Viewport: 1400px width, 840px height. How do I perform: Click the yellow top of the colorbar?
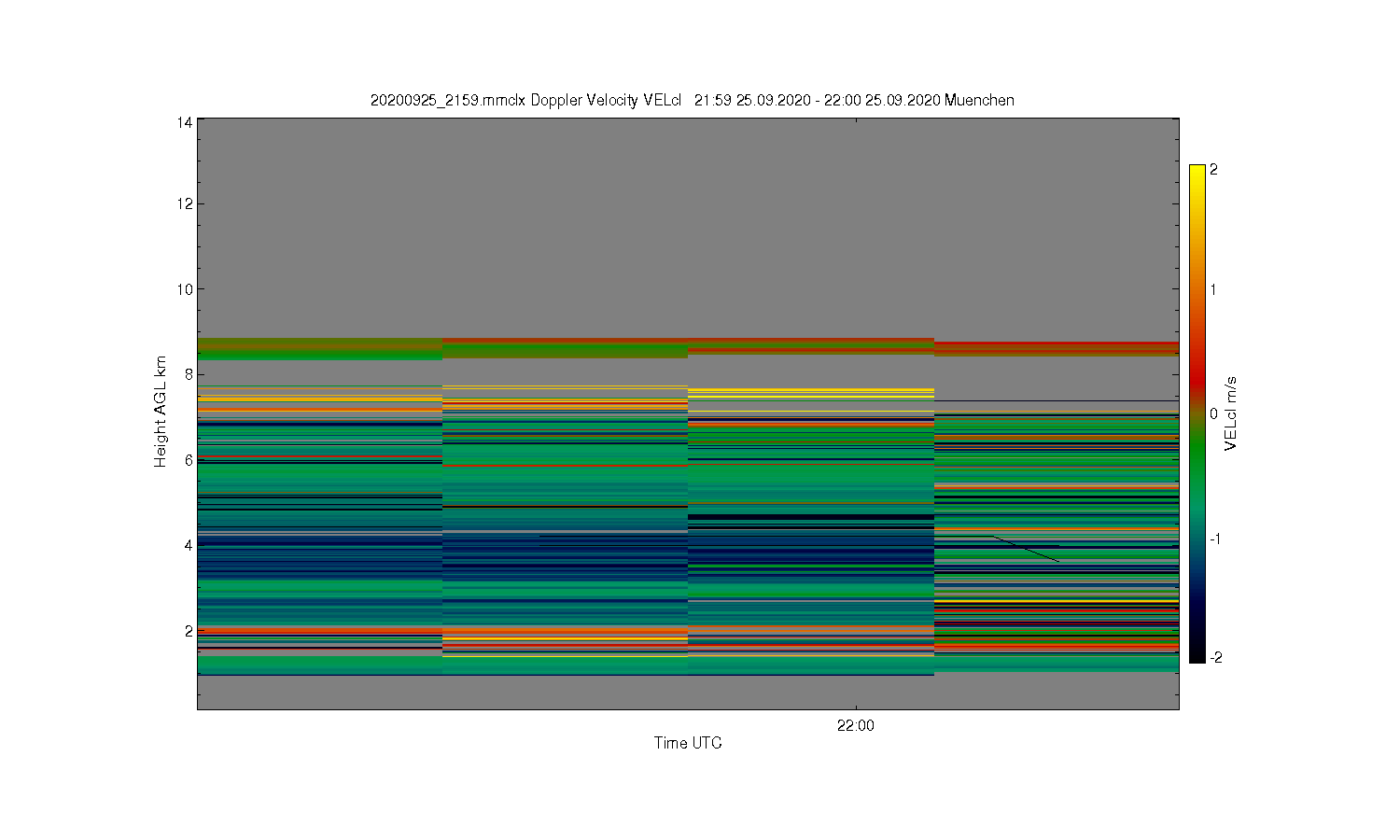tap(1197, 177)
